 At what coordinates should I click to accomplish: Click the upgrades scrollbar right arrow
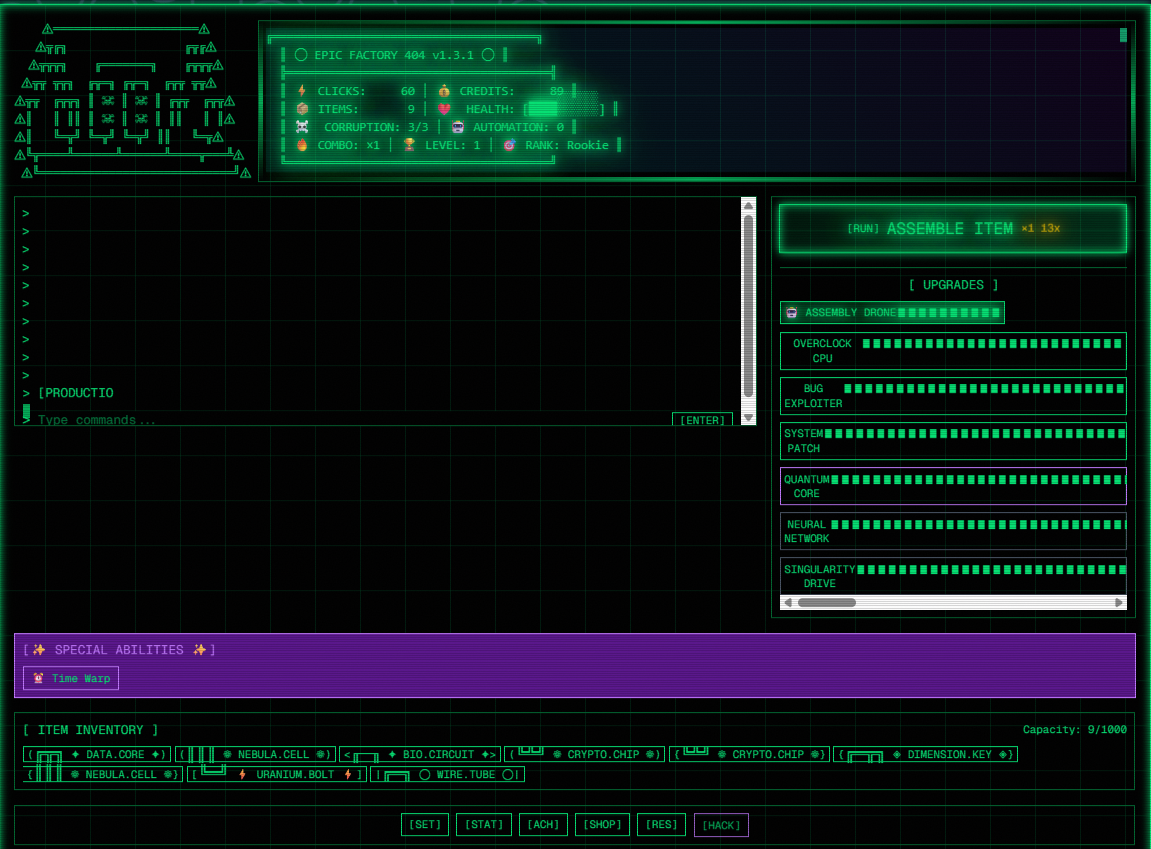[1119, 602]
